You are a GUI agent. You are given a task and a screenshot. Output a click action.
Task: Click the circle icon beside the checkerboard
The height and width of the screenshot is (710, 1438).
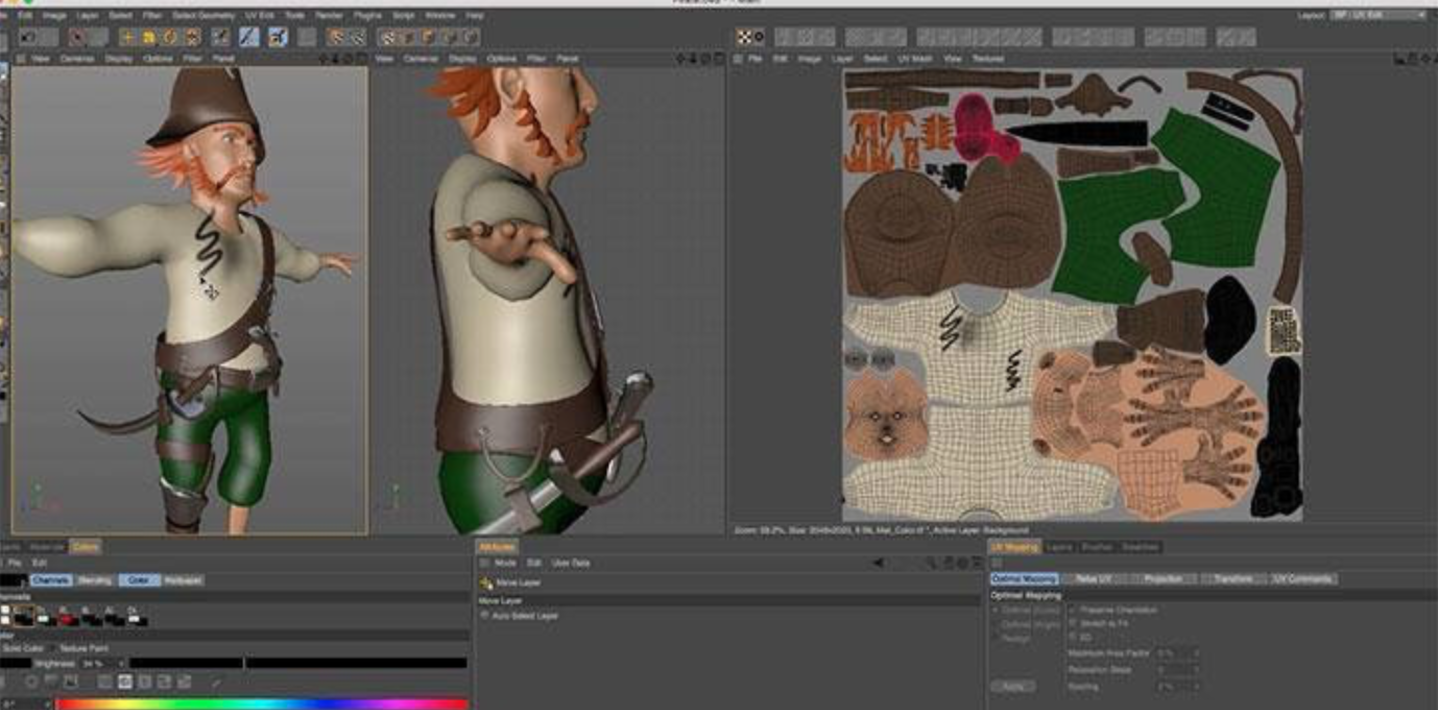[x=759, y=37]
